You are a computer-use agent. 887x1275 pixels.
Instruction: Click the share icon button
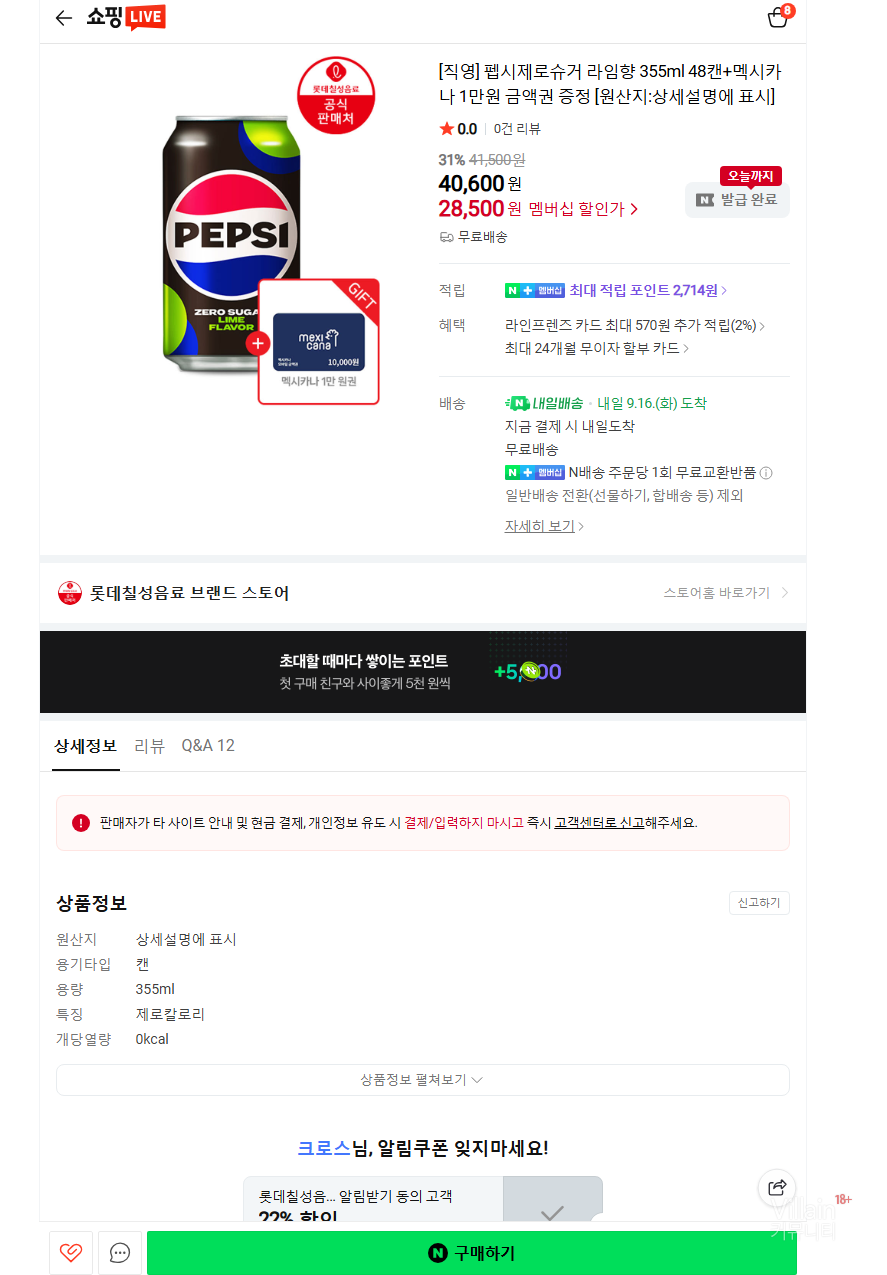777,1188
